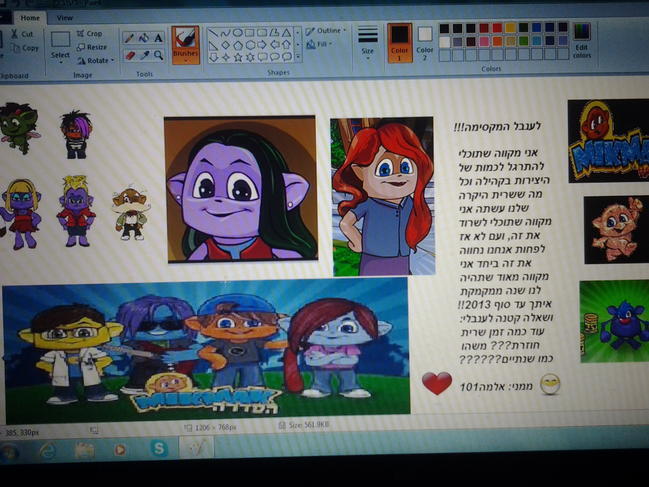649x487 pixels.
Task: Click the Copy button
Action: point(25,48)
